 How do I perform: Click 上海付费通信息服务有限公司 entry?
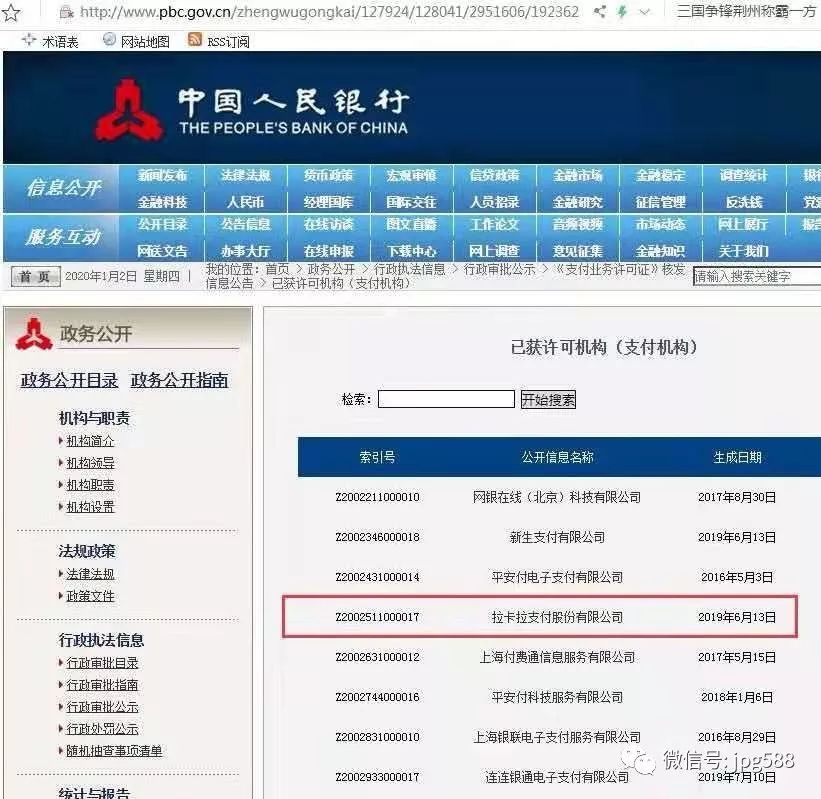coord(557,657)
